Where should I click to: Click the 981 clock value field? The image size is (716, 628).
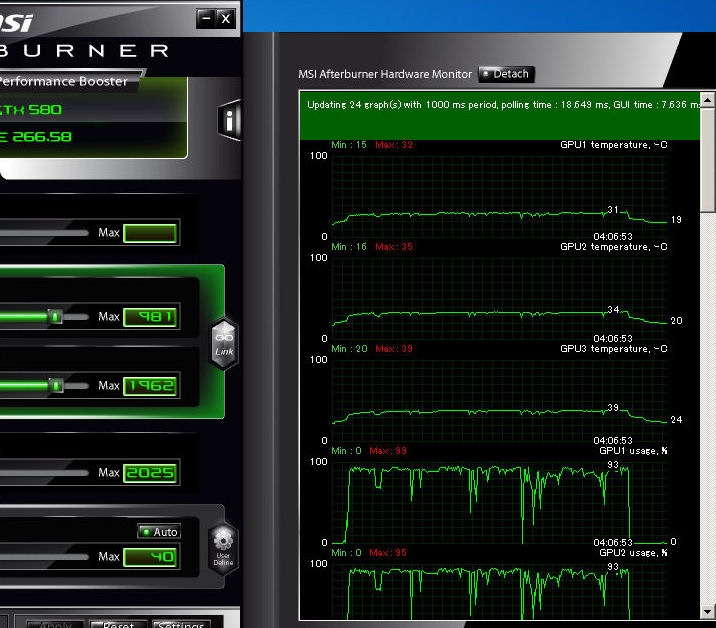click(x=150, y=317)
